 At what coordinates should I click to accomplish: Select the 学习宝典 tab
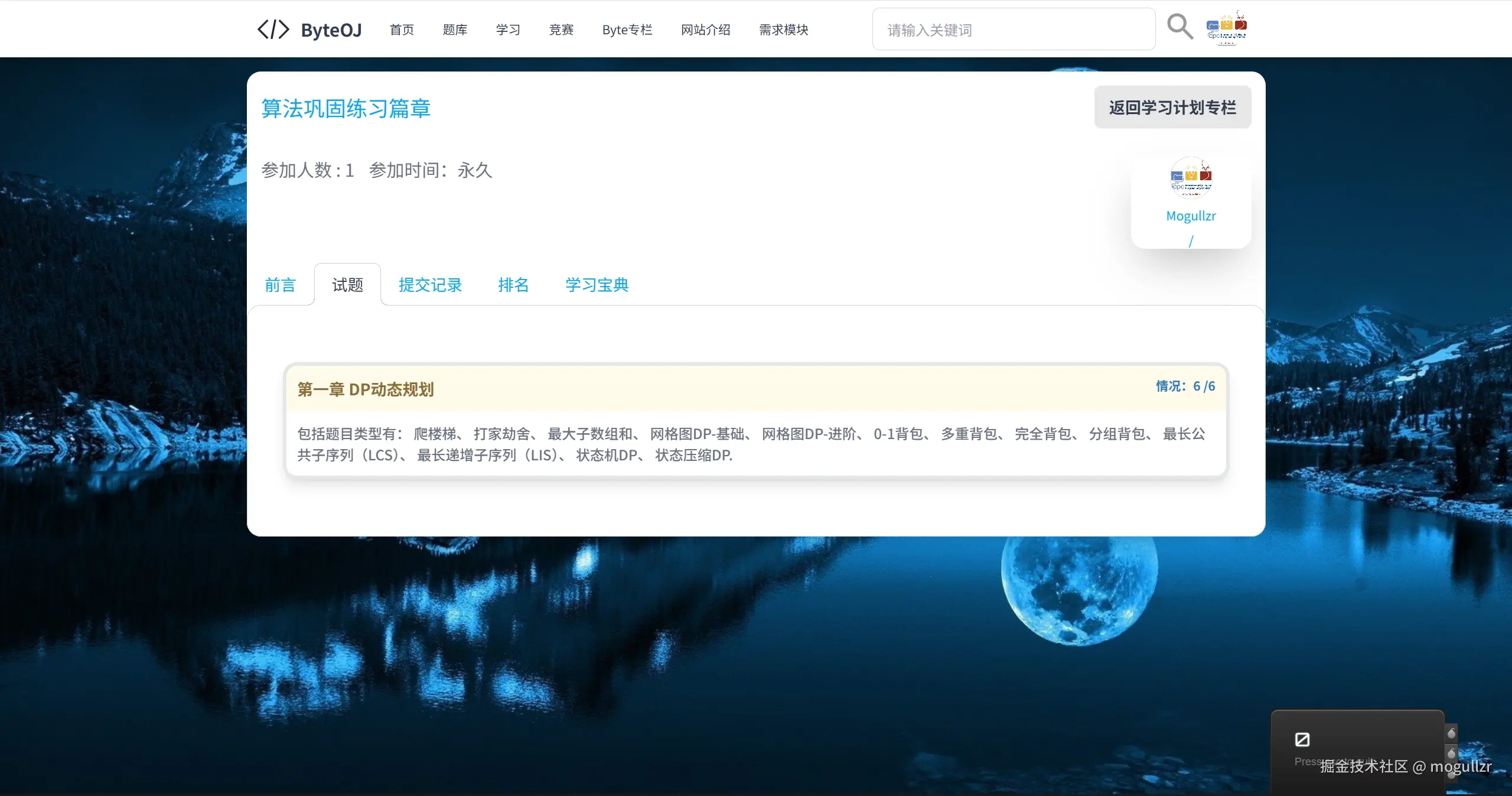tap(597, 285)
